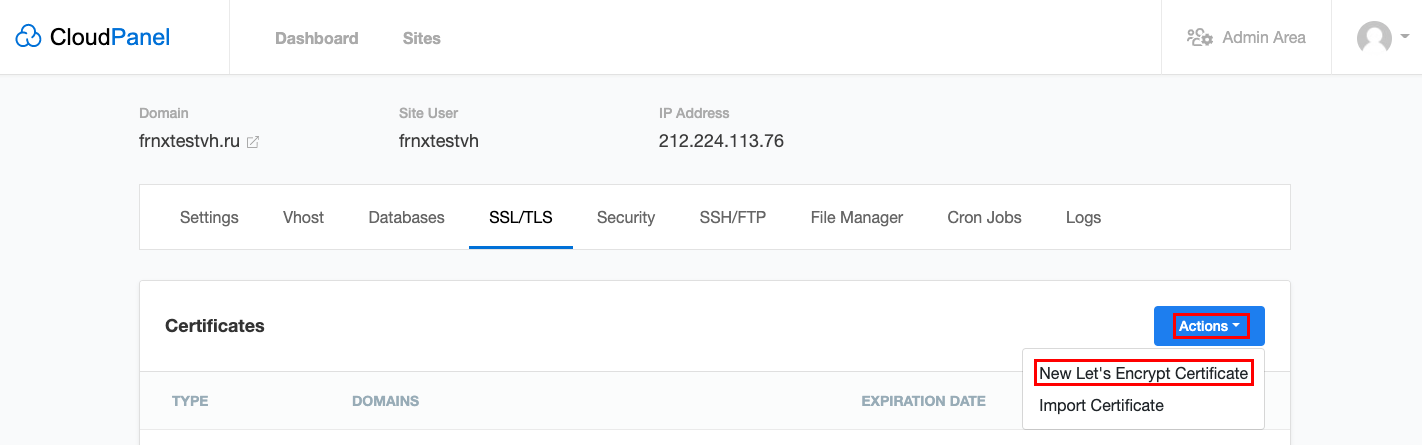Switch to the Settings tab
1422x445 pixels.
tap(209, 217)
